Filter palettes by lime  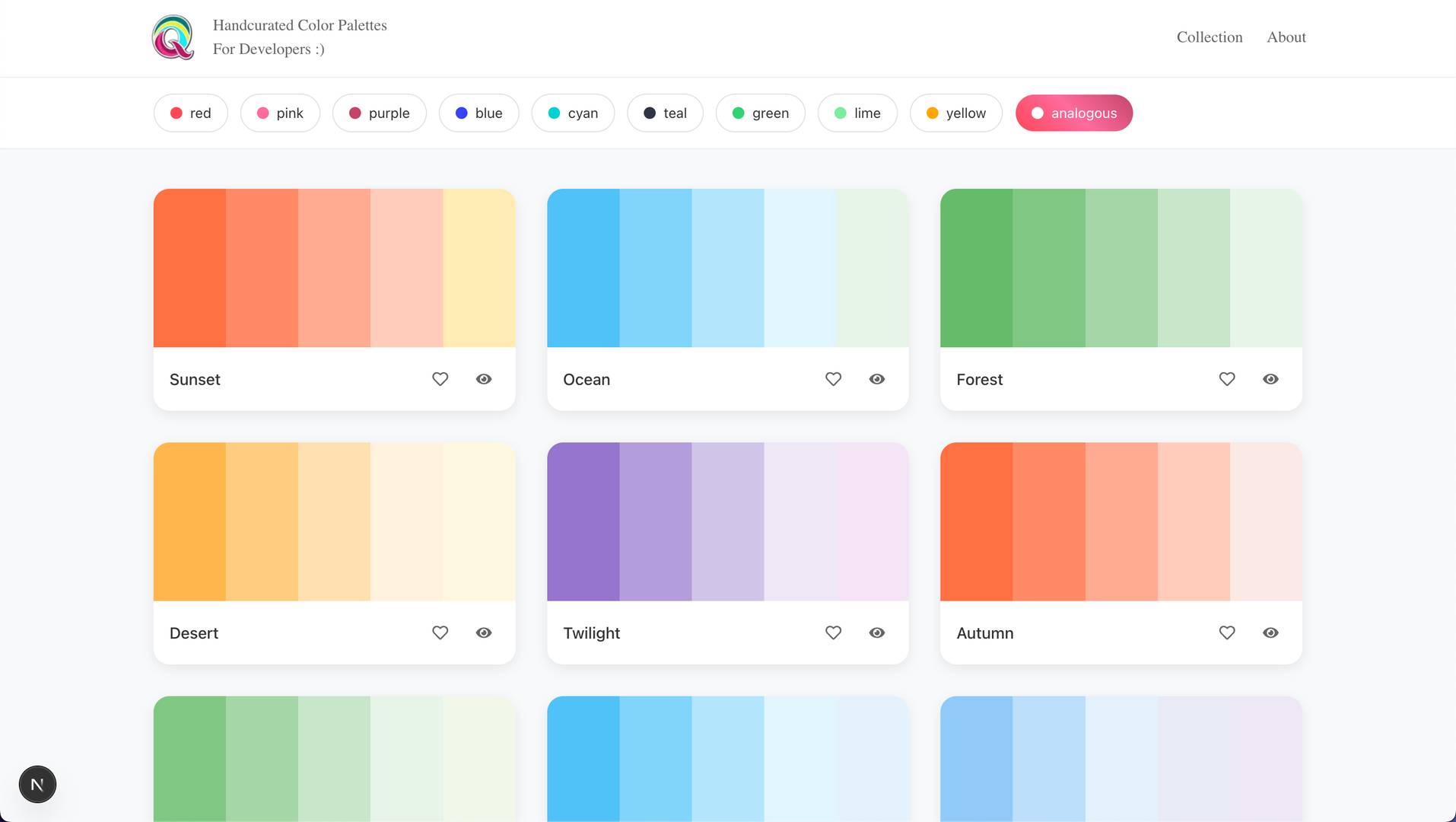coord(857,113)
